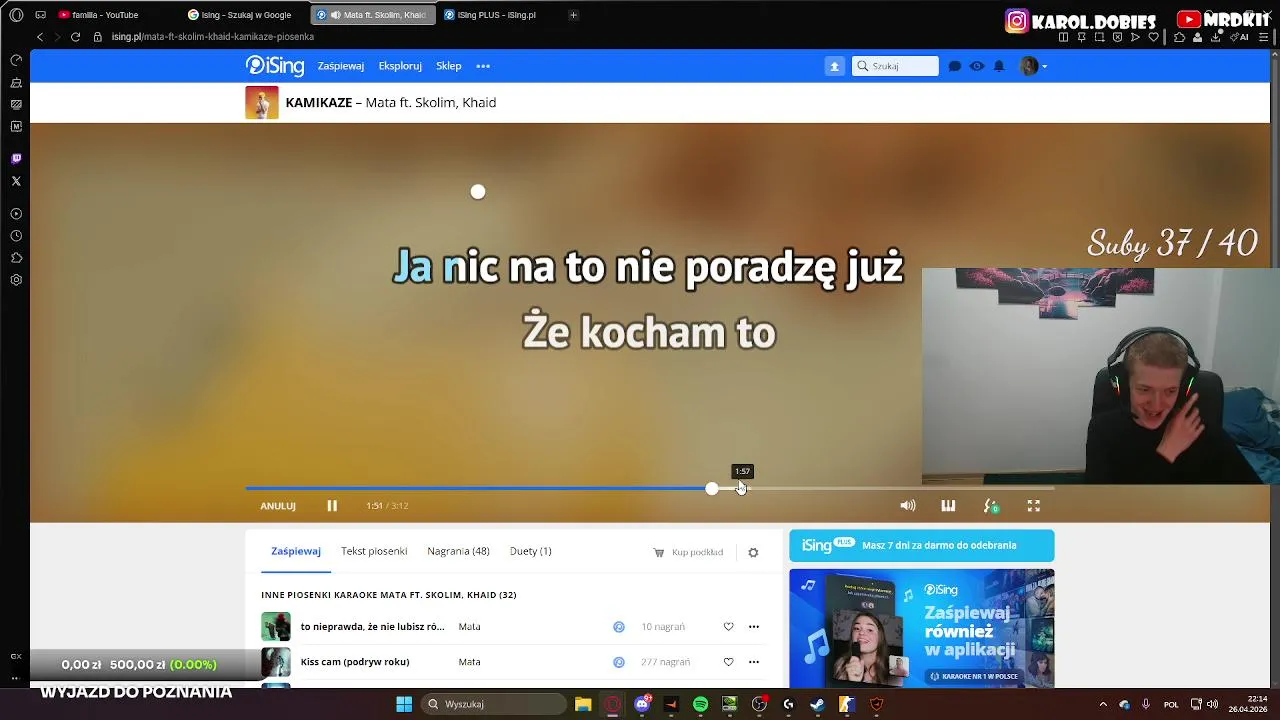Expand the user avatar dropdown
The height and width of the screenshot is (720, 1280).
coord(1033,66)
